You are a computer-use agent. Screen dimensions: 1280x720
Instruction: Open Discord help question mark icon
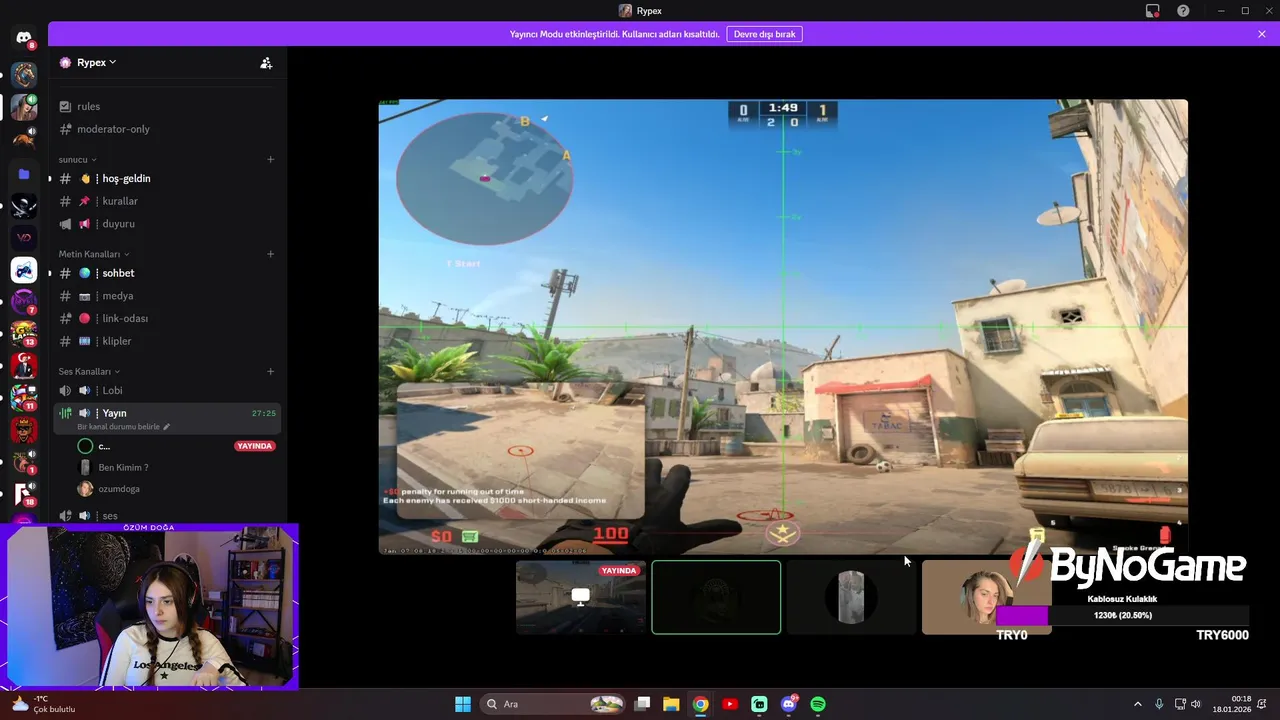(1184, 11)
